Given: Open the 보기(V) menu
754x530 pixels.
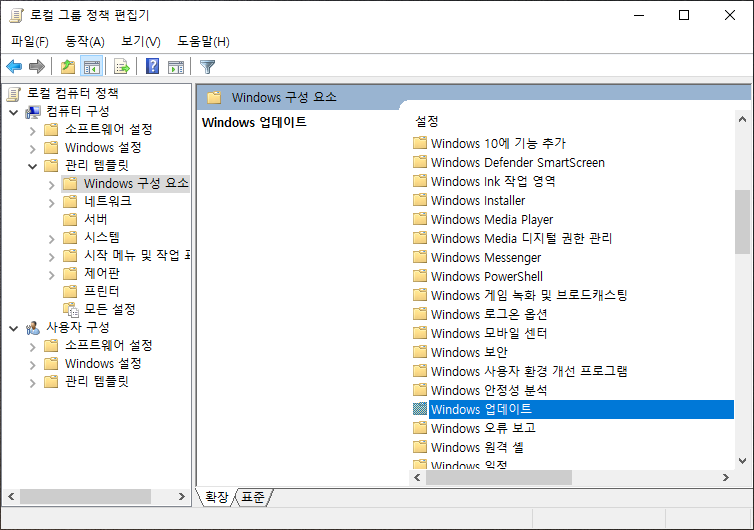Looking at the screenshot, I should (141, 42).
